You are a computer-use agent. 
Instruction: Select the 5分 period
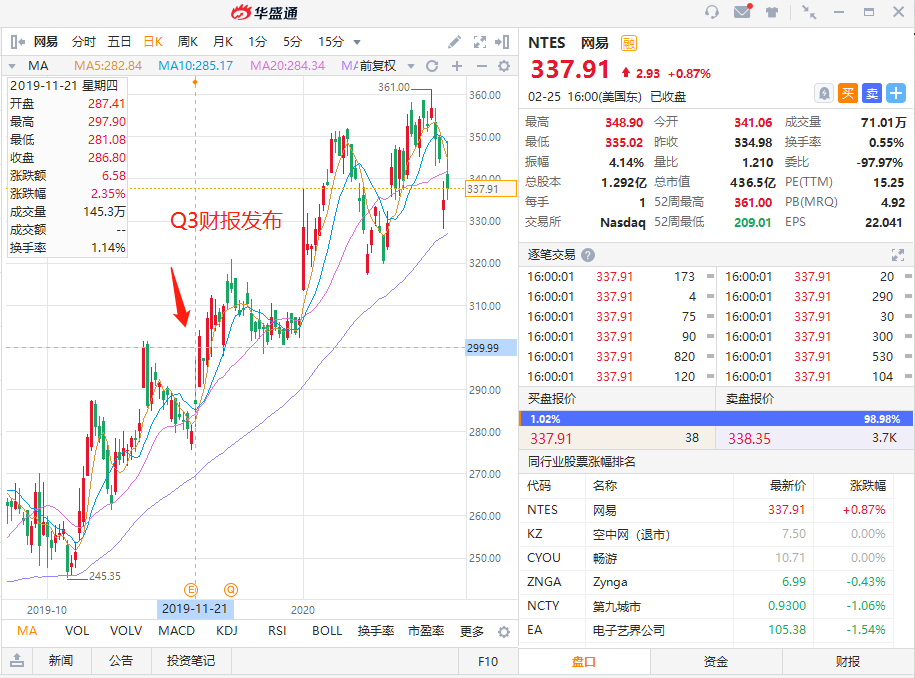292,42
